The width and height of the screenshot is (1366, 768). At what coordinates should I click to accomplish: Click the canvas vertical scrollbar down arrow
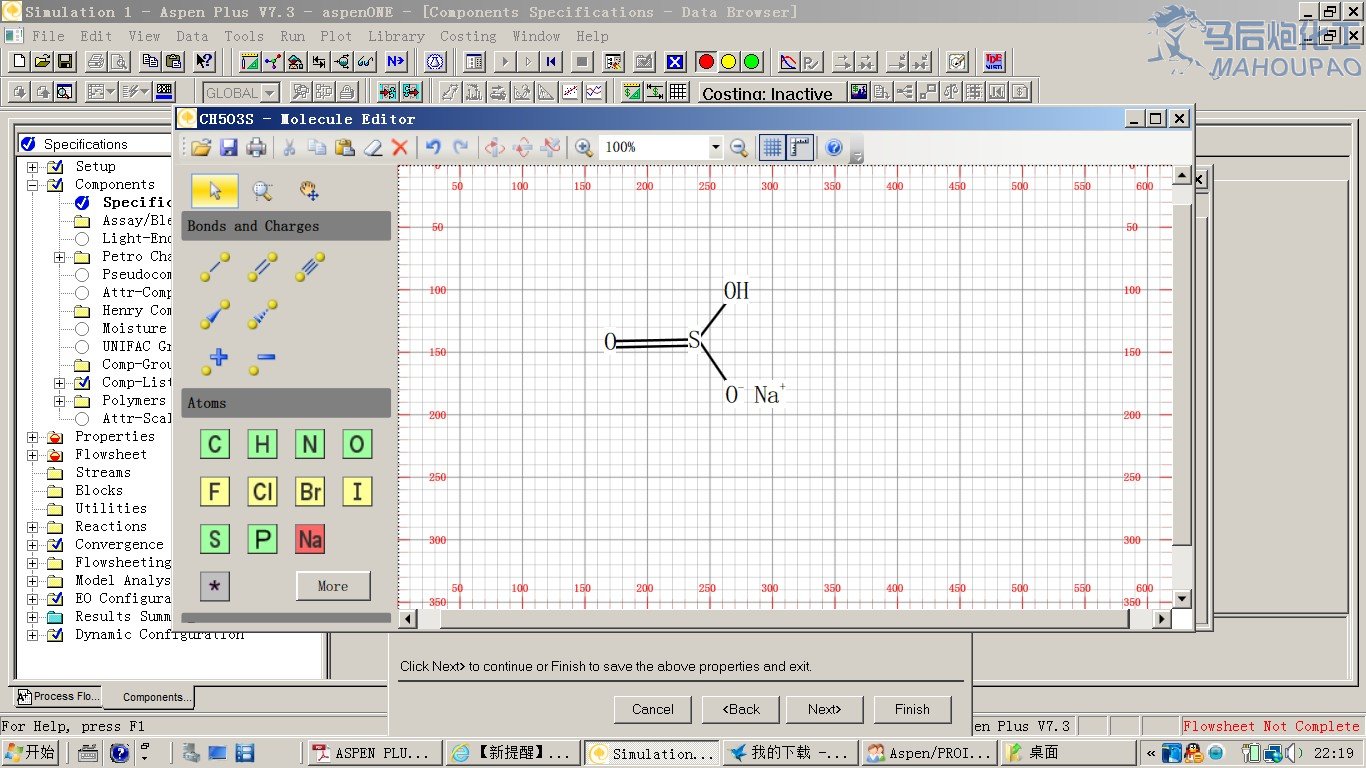pos(1182,598)
